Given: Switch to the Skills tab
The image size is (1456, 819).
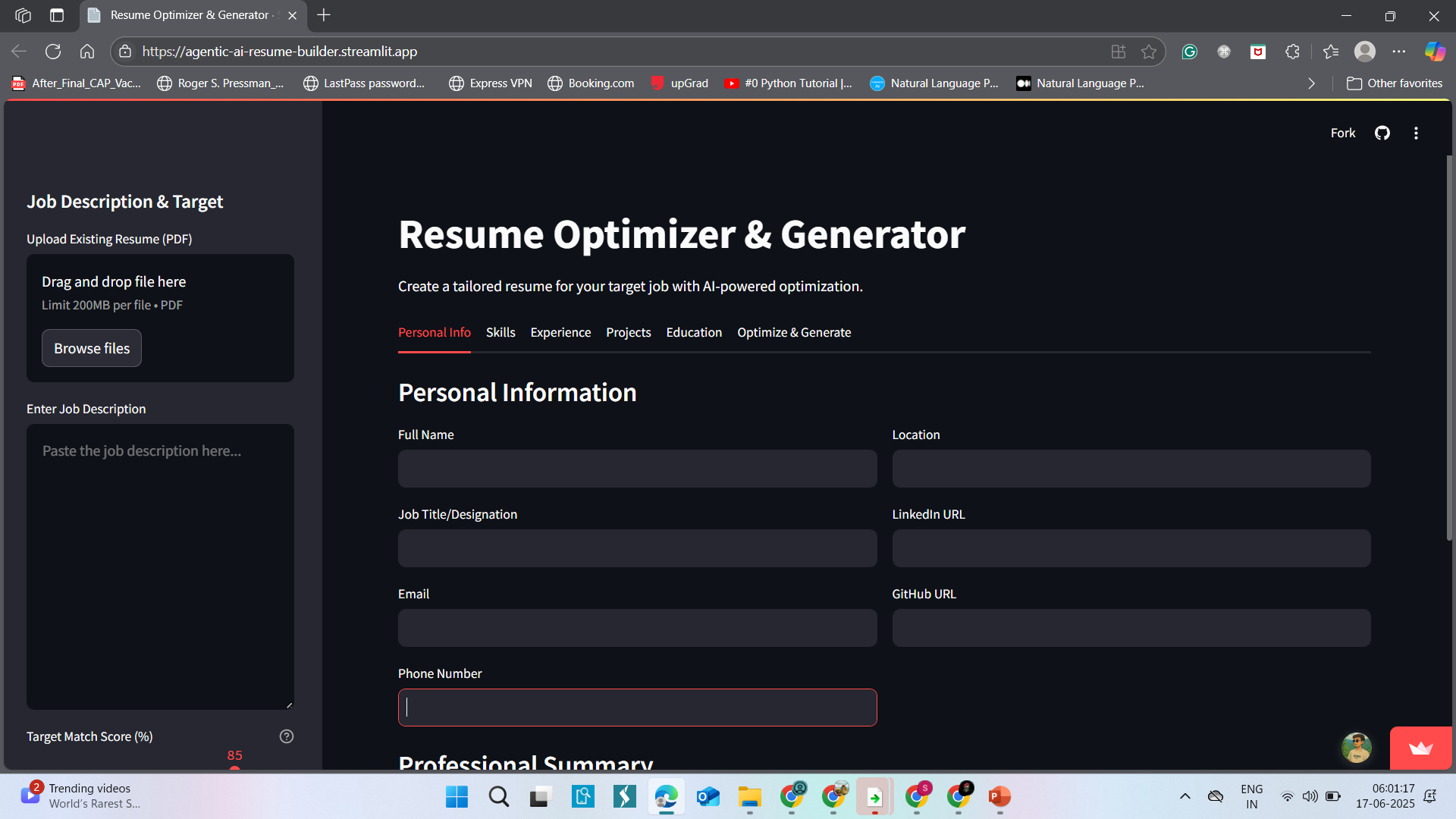Looking at the screenshot, I should 500,332.
